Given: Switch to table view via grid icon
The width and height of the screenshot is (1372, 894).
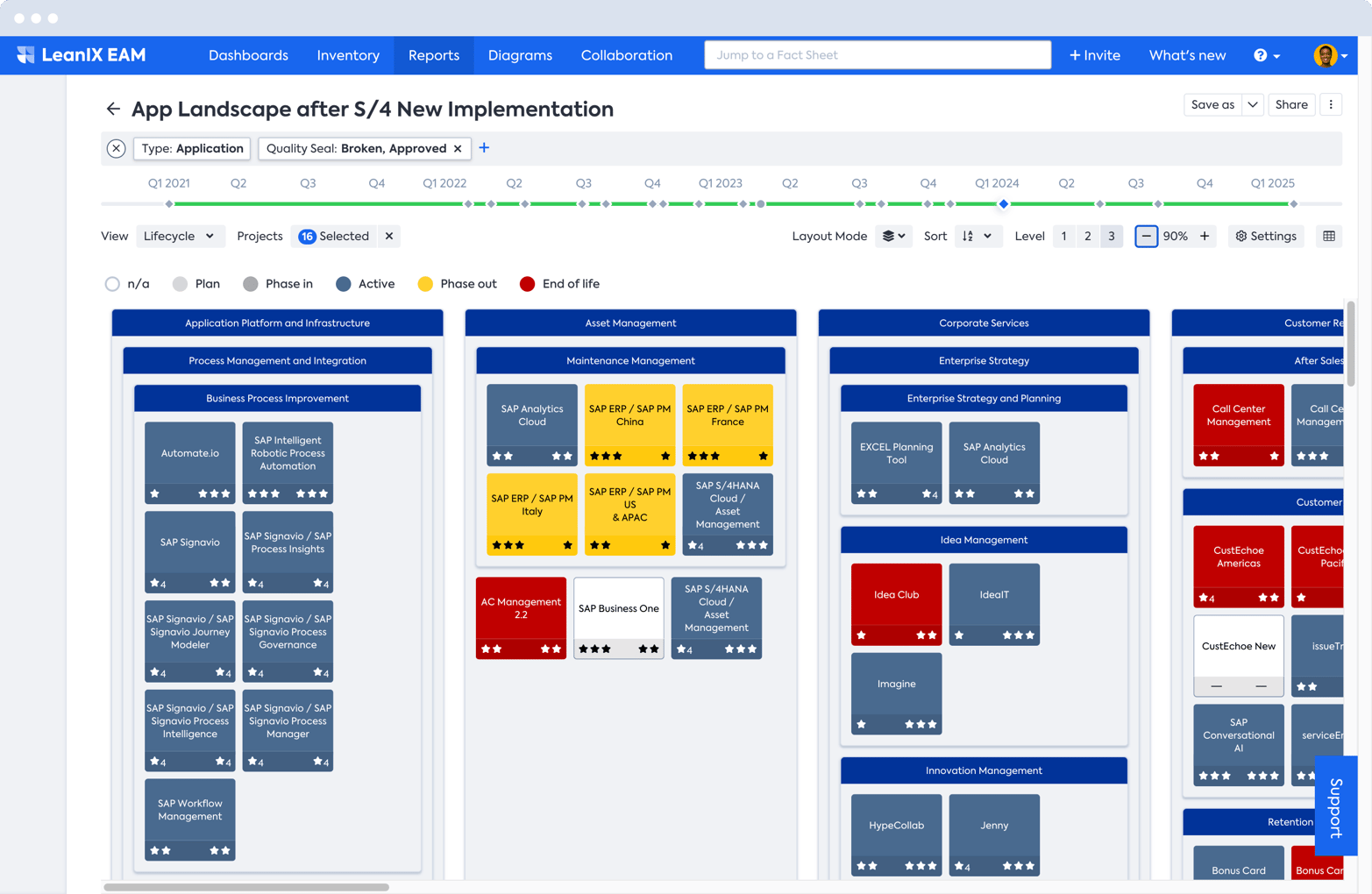Looking at the screenshot, I should pos(1331,236).
